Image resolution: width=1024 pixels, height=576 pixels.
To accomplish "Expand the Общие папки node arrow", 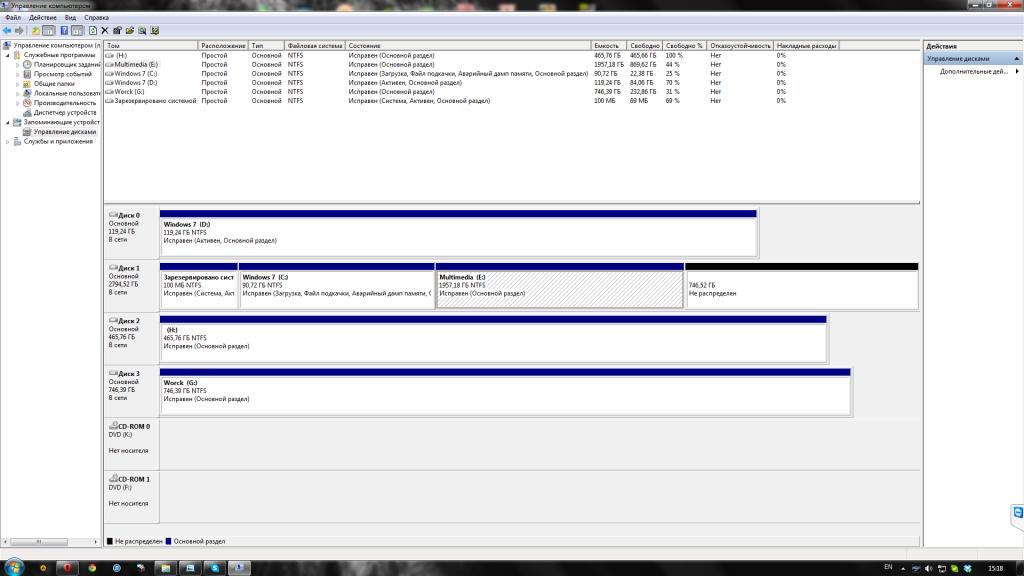I will coord(18,84).
